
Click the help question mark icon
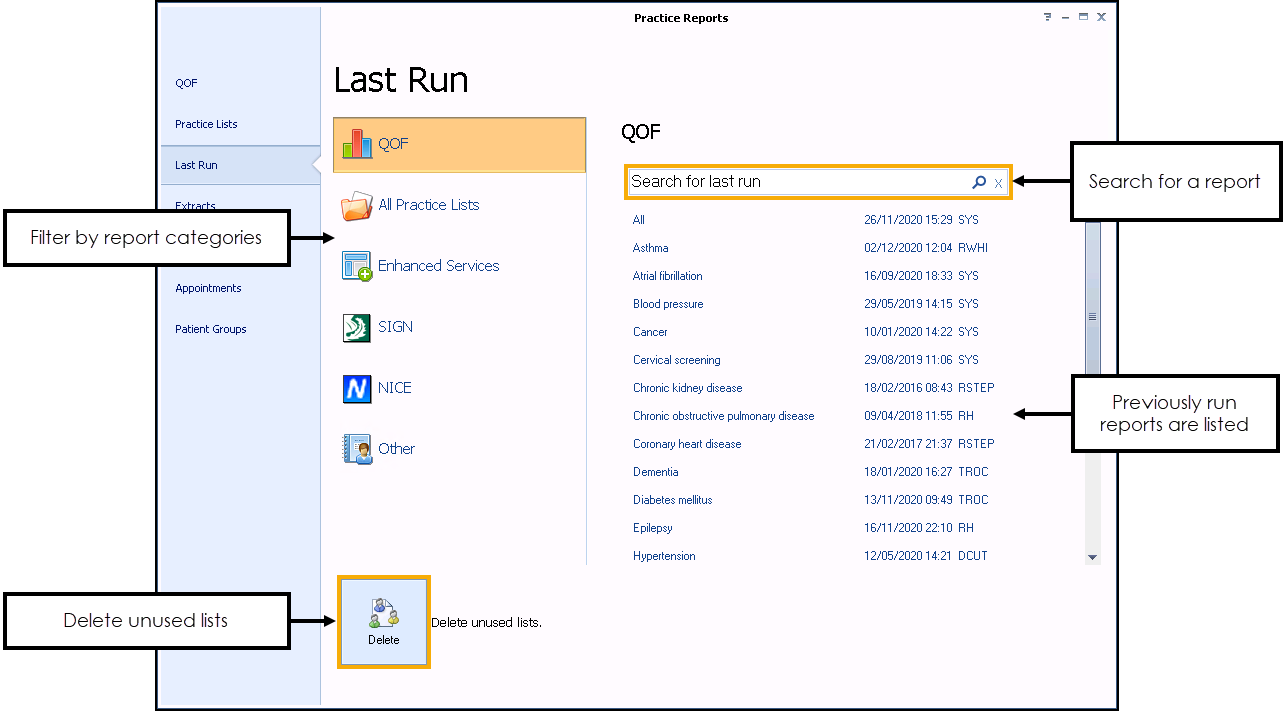coord(1047,17)
